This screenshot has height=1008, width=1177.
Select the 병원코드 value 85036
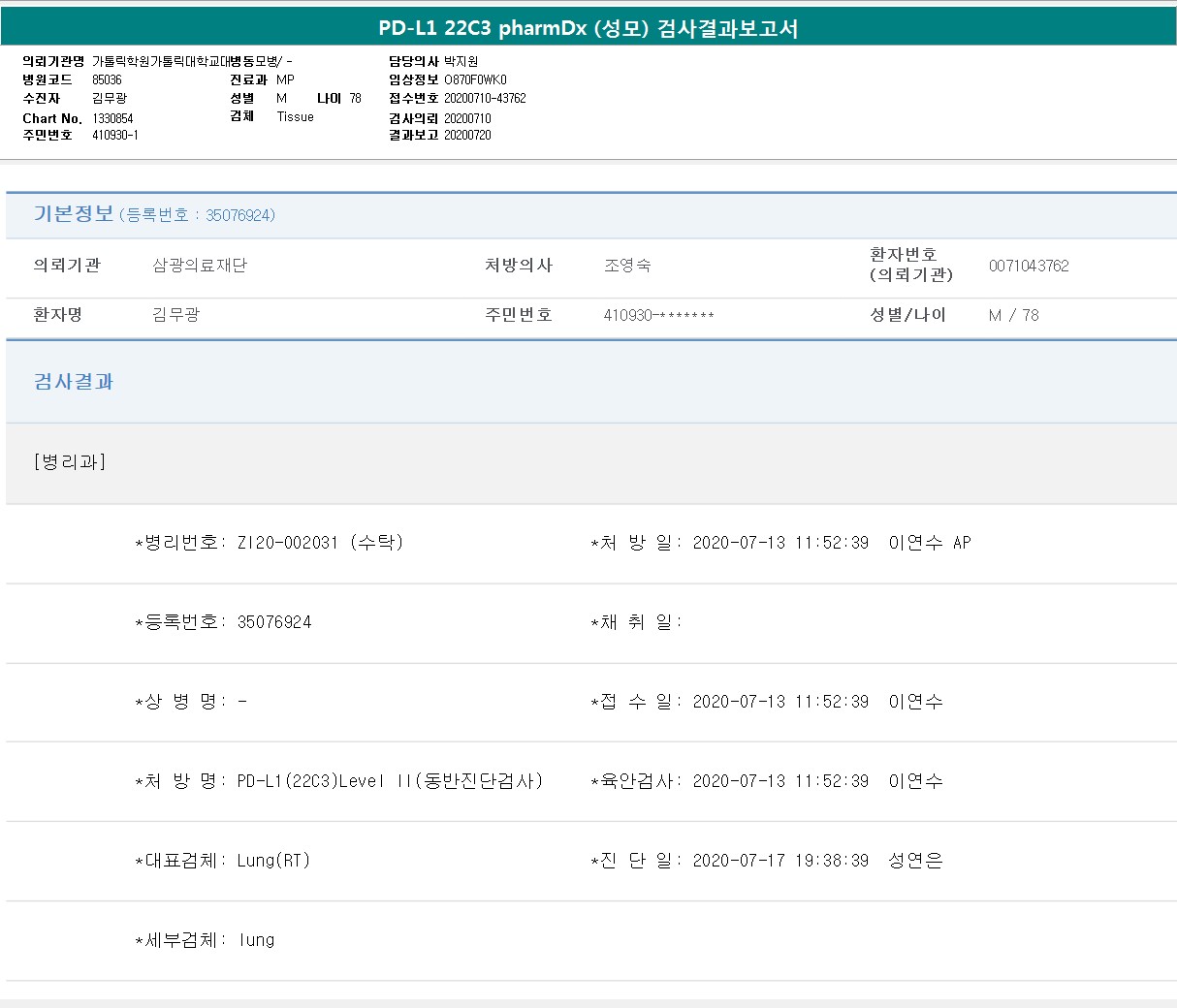(107, 79)
